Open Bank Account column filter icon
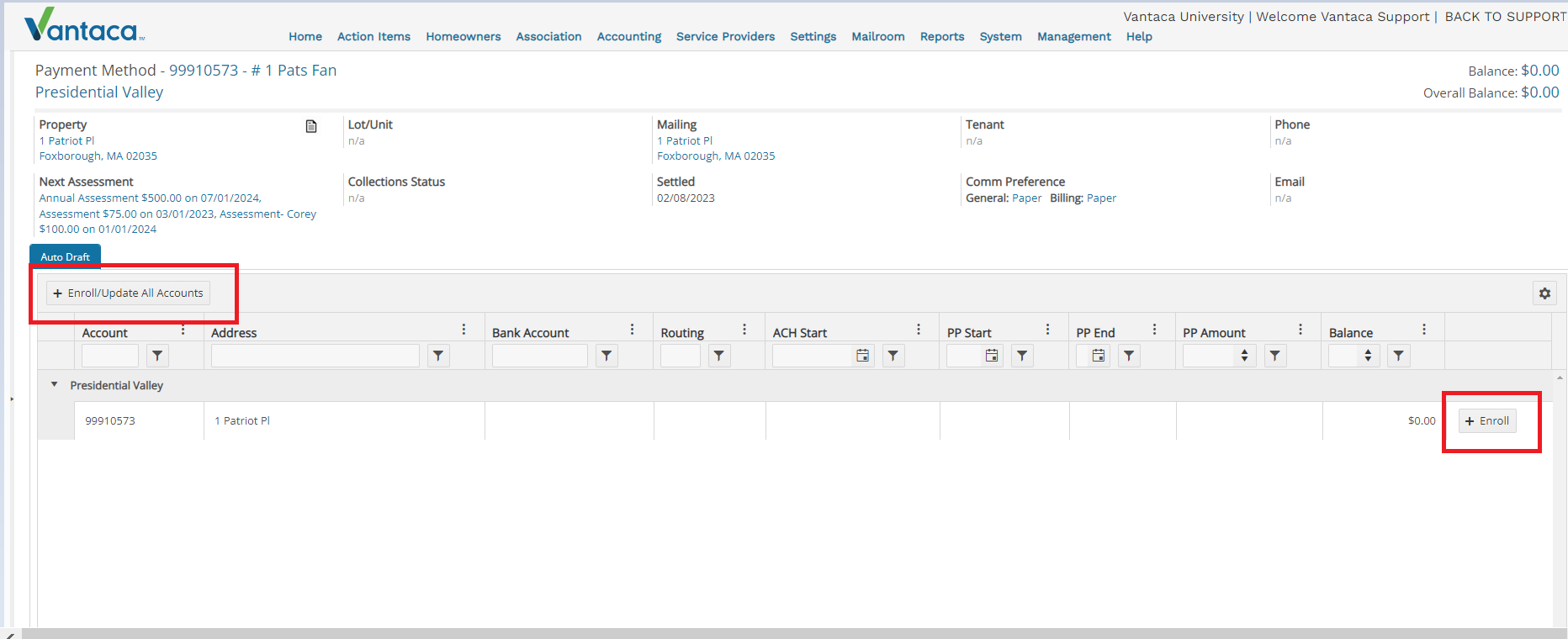Viewport: 1568px width, 639px height. 607,356
